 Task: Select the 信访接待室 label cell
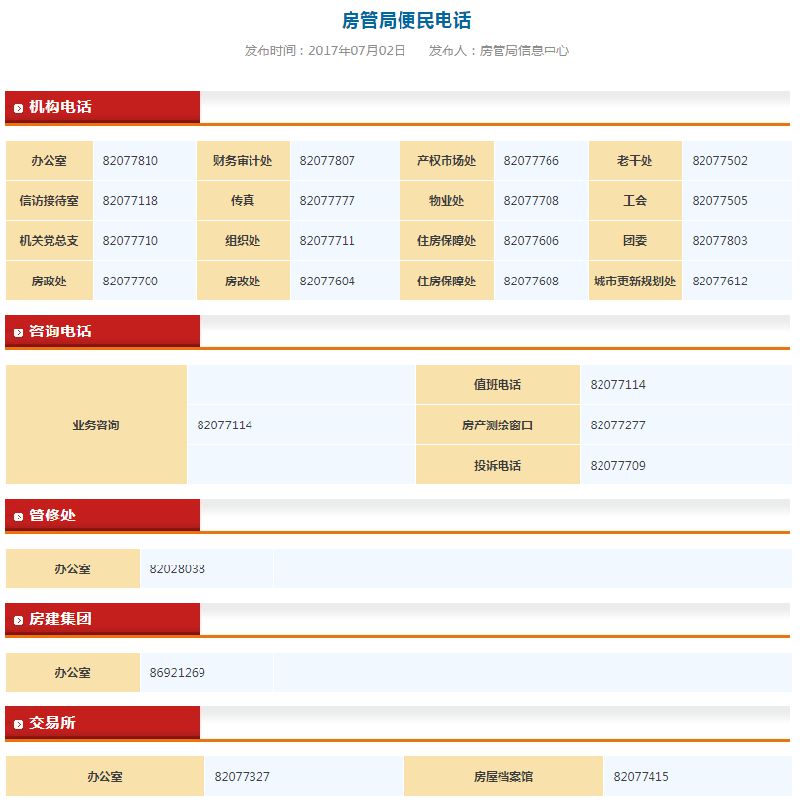pos(49,201)
